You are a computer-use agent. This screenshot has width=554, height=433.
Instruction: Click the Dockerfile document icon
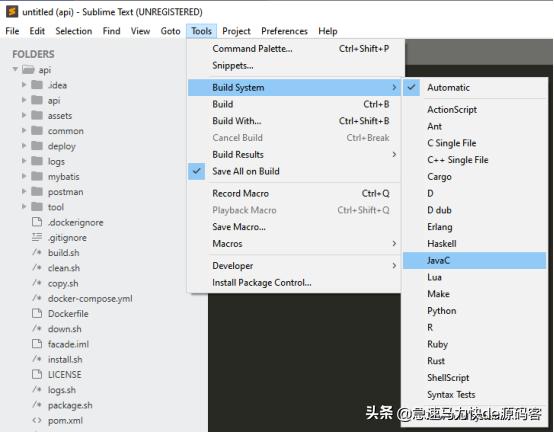click(37, 313)
